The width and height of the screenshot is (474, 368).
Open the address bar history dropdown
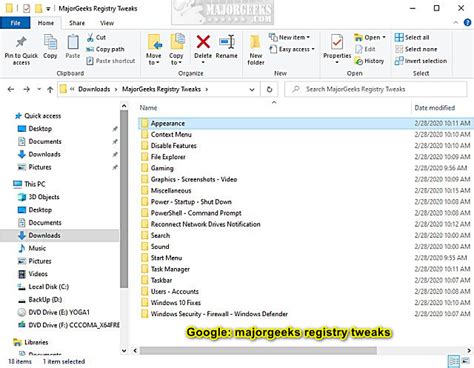(x=252, y=89)
